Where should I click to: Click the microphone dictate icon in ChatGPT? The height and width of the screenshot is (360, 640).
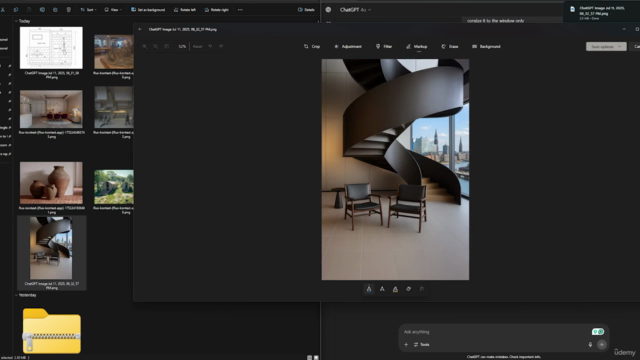[x=590, y=344]
